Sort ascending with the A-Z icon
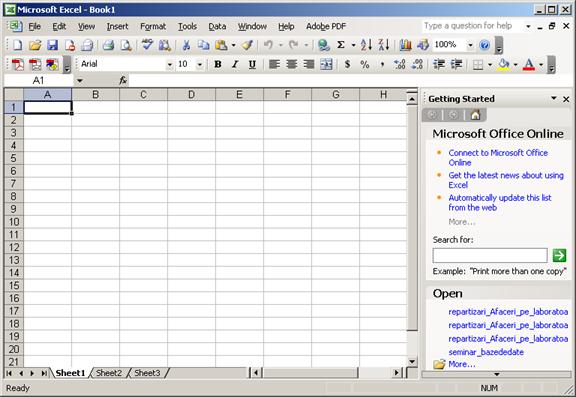 pyautogui.click(x=366, y=45)
